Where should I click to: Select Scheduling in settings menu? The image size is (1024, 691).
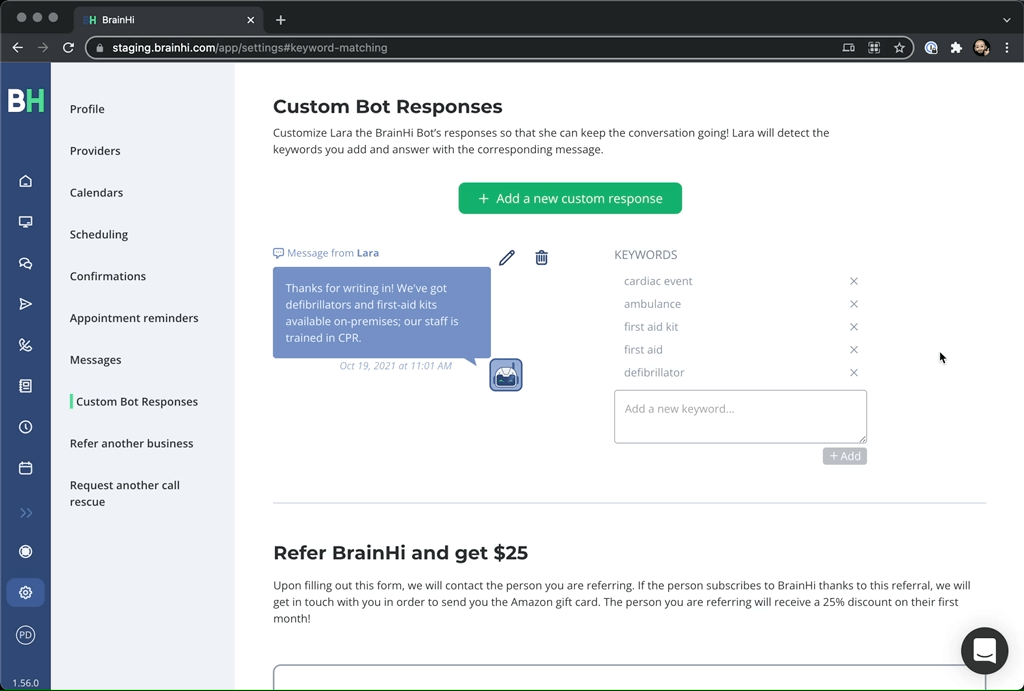click(99, 234)
